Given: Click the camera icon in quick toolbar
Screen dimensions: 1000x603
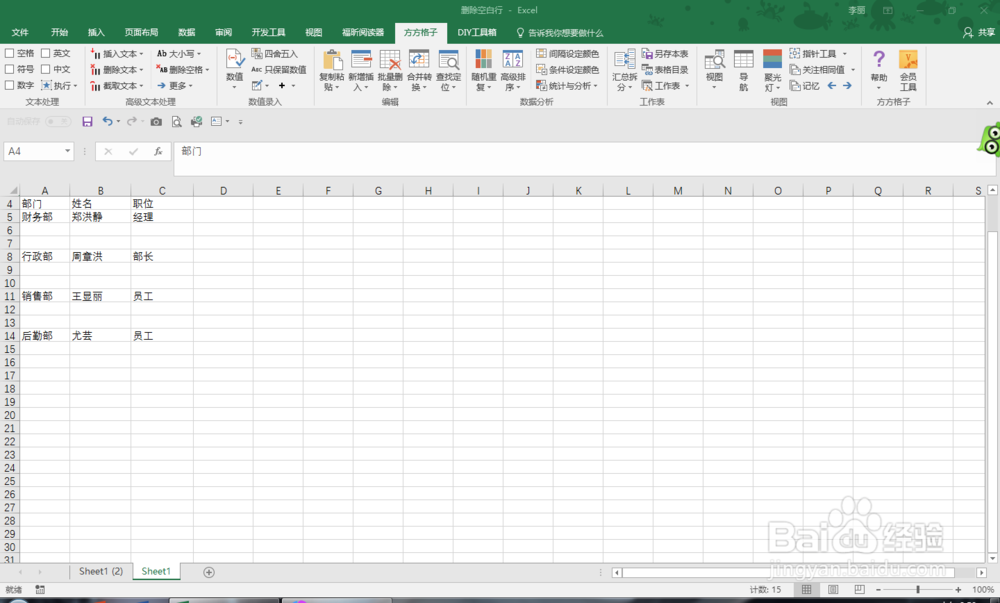Looking at the screenshot, I should tap(156, 121).
